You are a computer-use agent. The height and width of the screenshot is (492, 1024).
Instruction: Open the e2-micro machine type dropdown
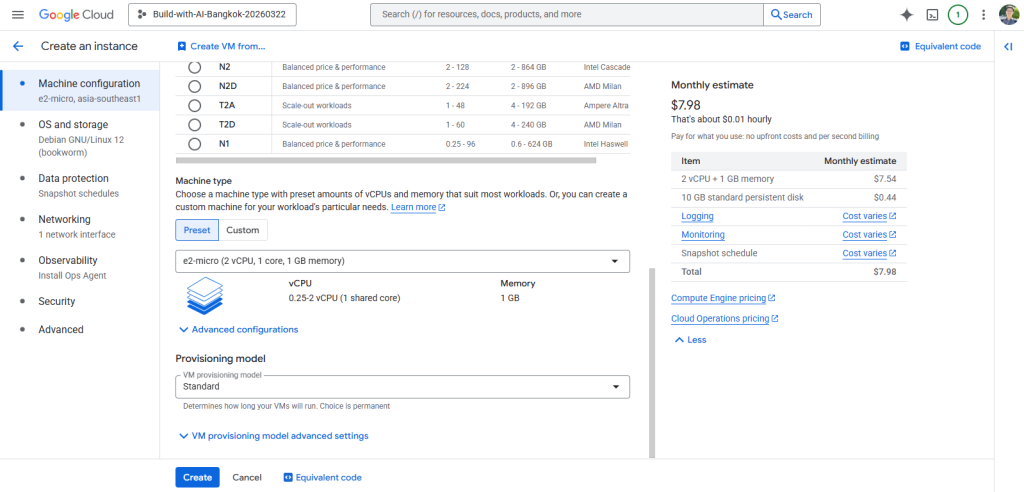(x=402, y=261)
